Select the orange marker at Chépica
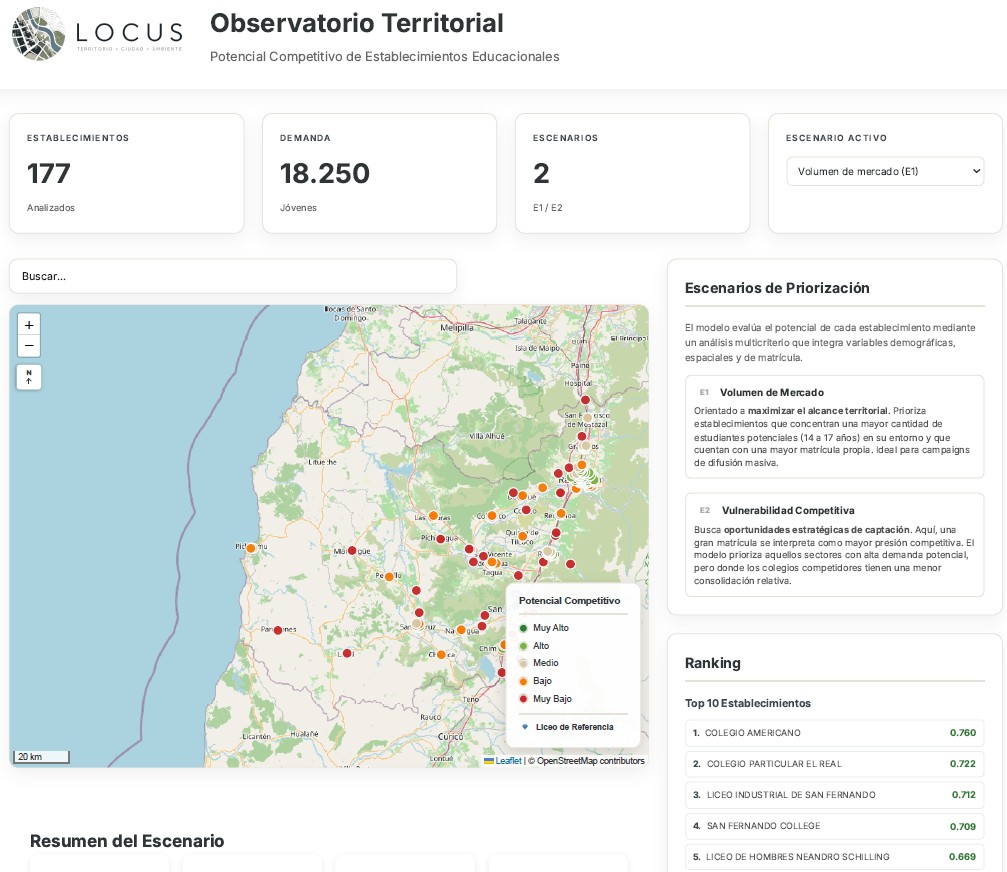 point(441,655)
